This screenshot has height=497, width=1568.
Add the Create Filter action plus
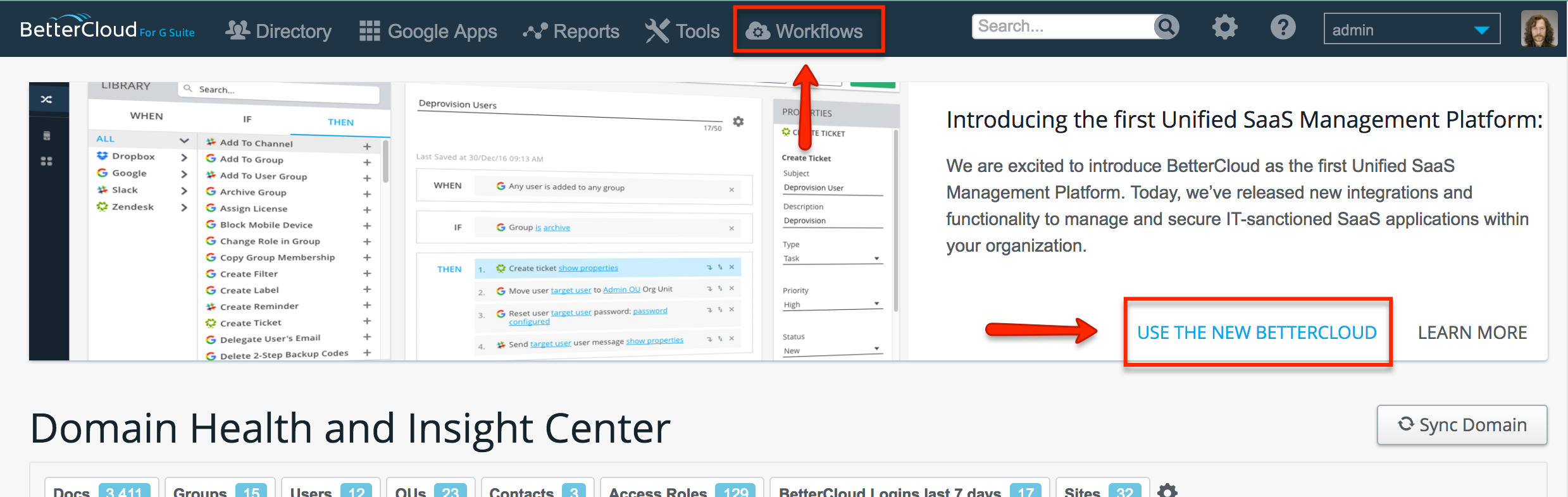click(367, 273)
